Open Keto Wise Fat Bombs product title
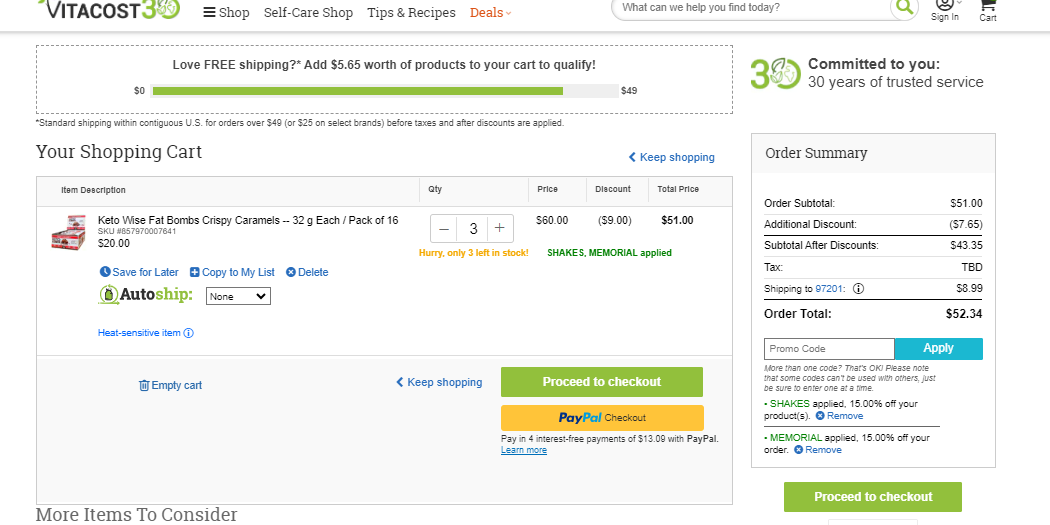Viewport: 1050px width, 525px height. point(248,220)
